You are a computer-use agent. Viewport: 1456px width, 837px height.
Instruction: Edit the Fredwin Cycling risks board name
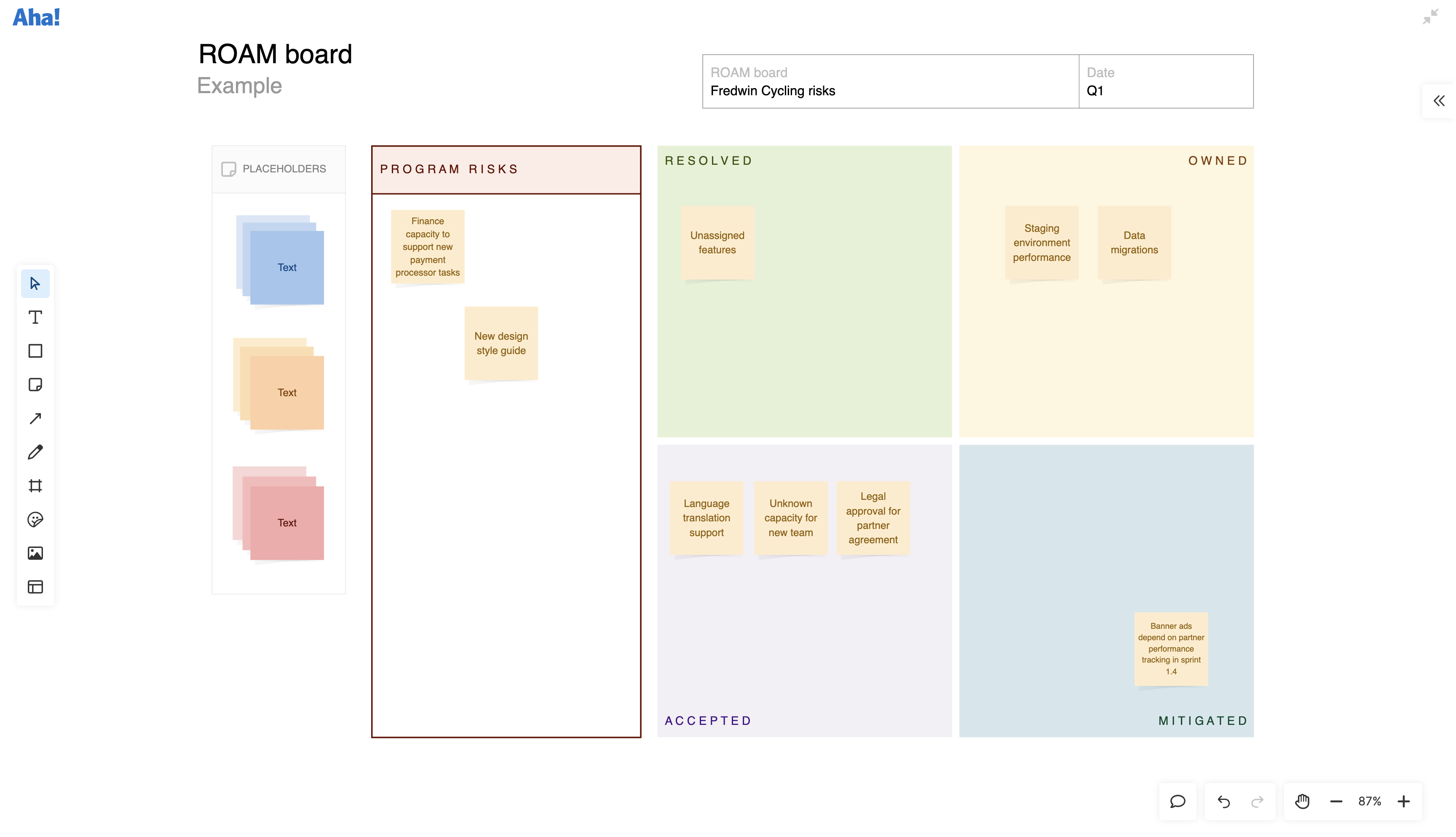pyautogui.click(x=773, y=90)
